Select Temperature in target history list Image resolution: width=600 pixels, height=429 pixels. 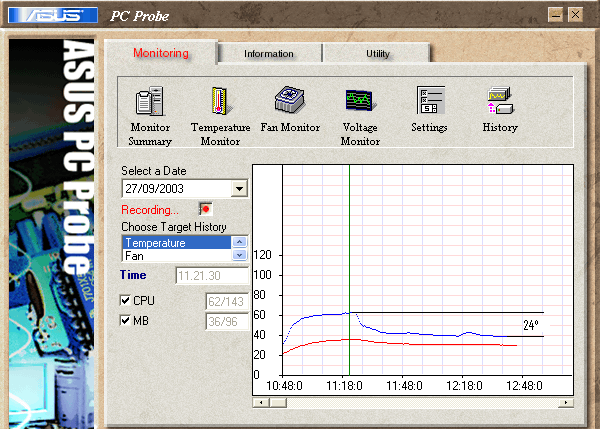[x=176, y=243]
